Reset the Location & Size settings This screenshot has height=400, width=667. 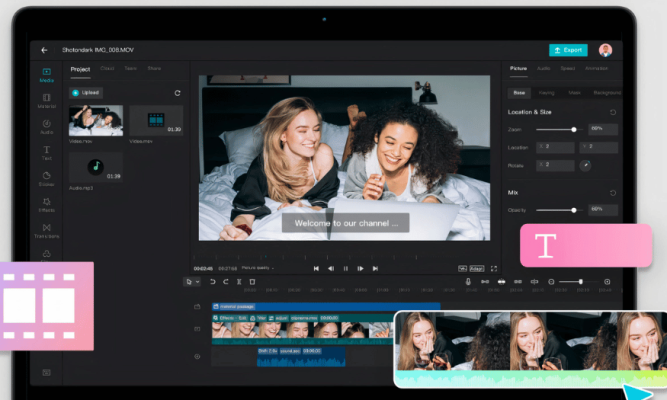tap(612, 112)
